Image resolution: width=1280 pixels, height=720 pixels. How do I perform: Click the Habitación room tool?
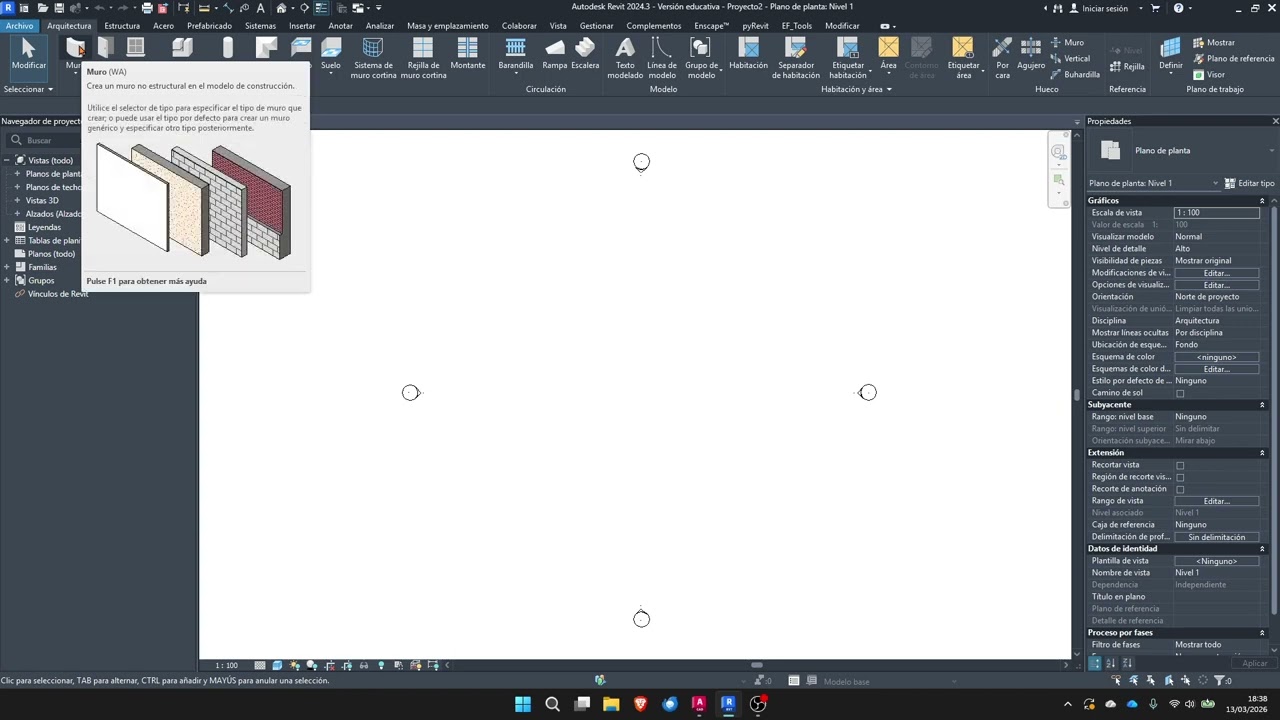tap(748, 53)
